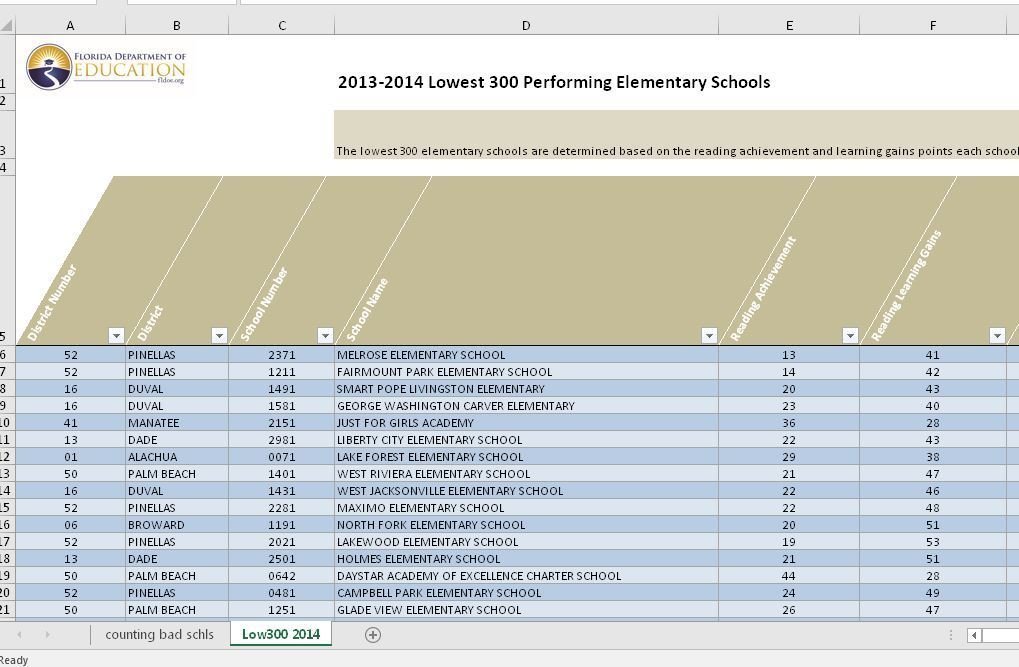Select FAIRMOUNT PARK ELEMENTARY SCHOOL cell
This screenshot has height=667, width=1019.
pos(526,372)
